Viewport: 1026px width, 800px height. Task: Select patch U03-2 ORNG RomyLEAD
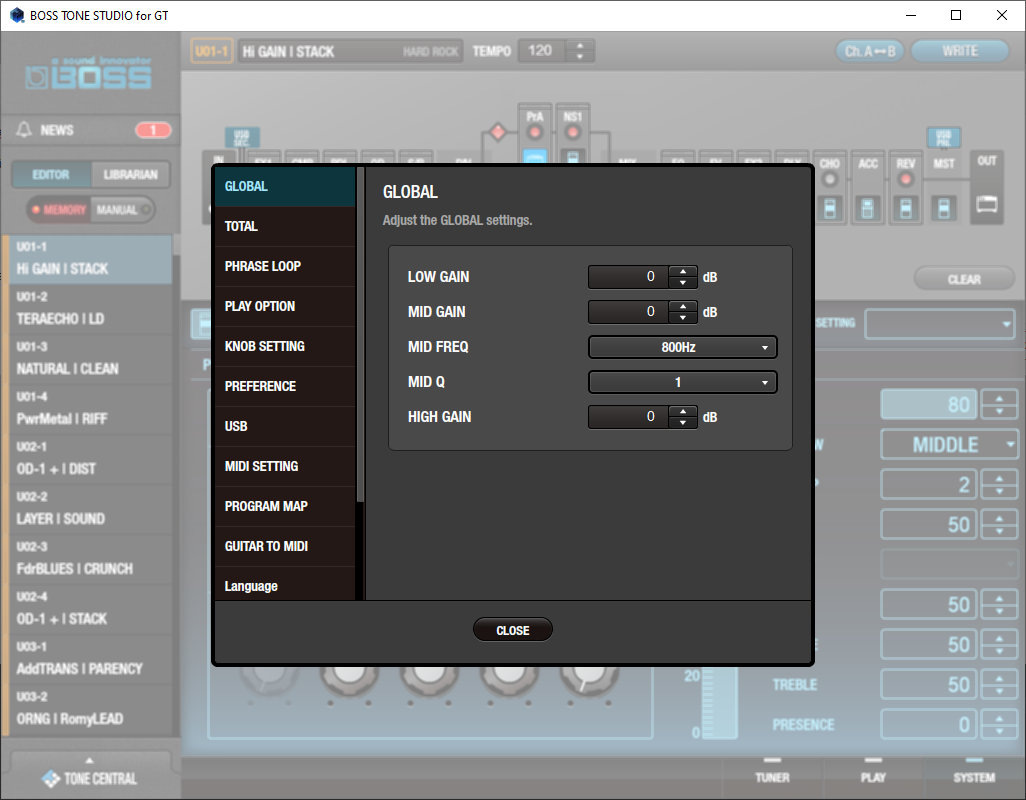(90, 709)
